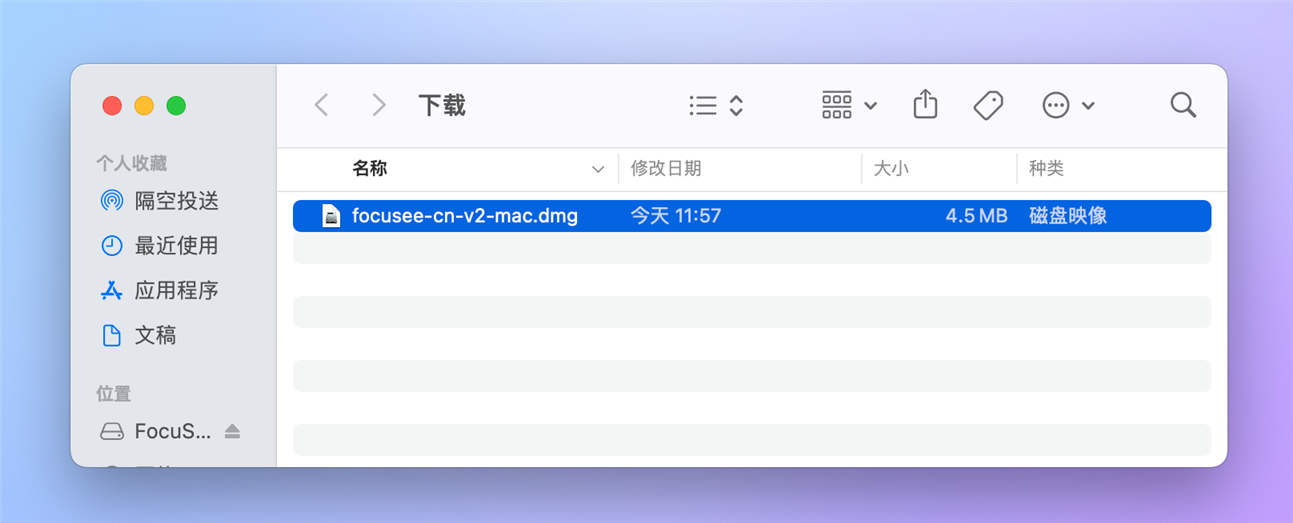Viewport: 1293px width, 523px height.
Task: Sort by the 名称 column header
Action: 370,169
